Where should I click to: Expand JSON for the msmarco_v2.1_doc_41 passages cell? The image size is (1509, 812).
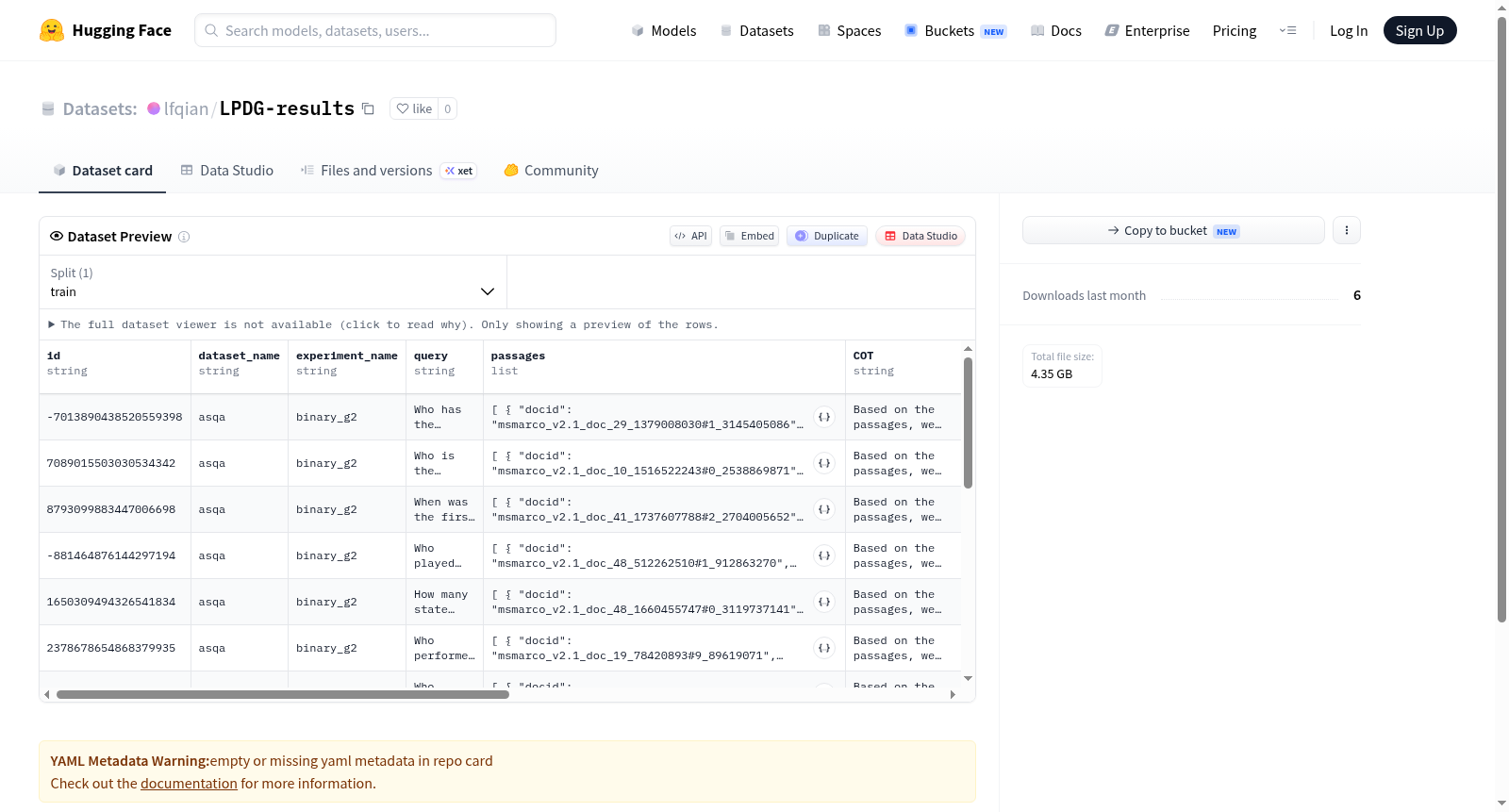[x=824, y=509]
